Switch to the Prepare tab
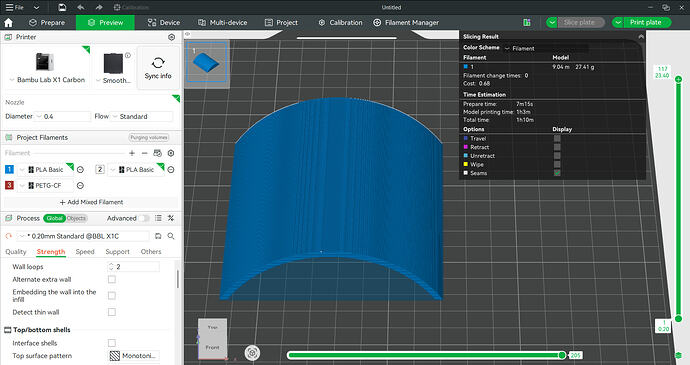The height and width of the screenshot is (365, 690). [47, 22]
